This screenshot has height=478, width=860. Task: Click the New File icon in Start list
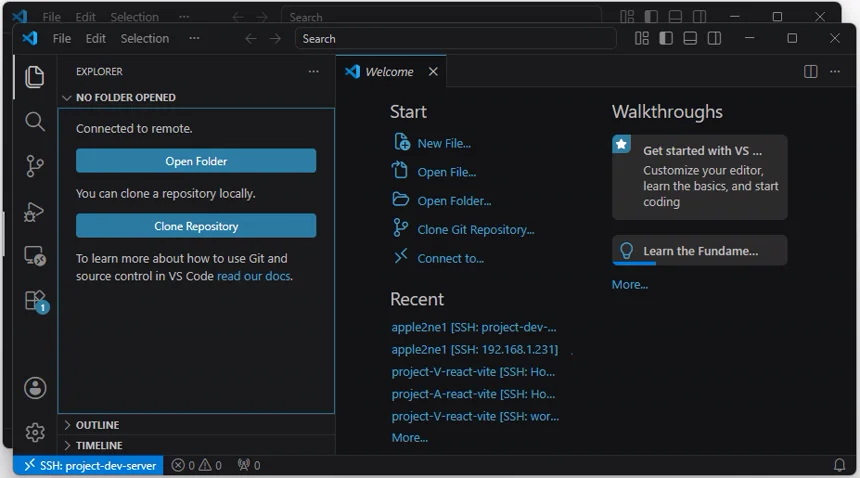401,142
